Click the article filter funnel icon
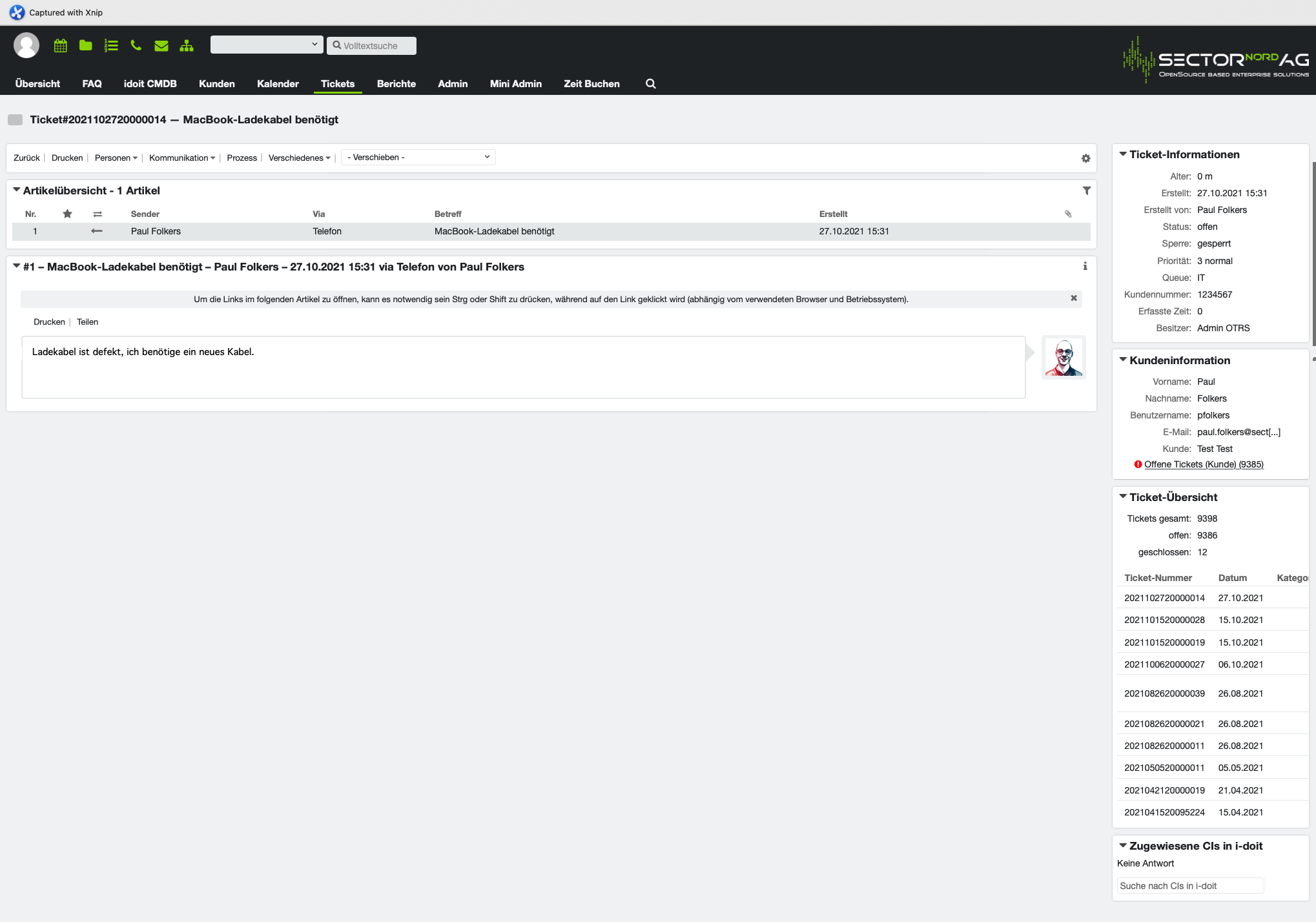This screenshot has width=1316, height=922. point(1086,190)
